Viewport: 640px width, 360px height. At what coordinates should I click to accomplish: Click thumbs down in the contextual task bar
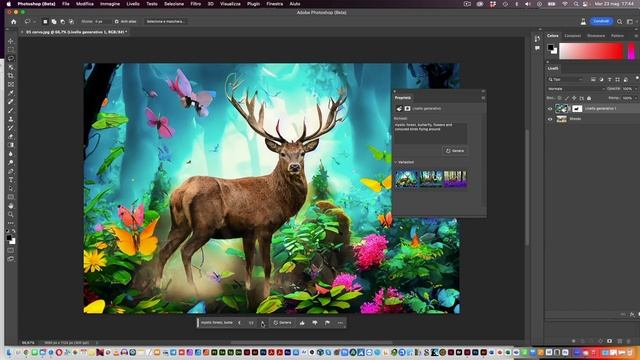[x=315, y=323]
